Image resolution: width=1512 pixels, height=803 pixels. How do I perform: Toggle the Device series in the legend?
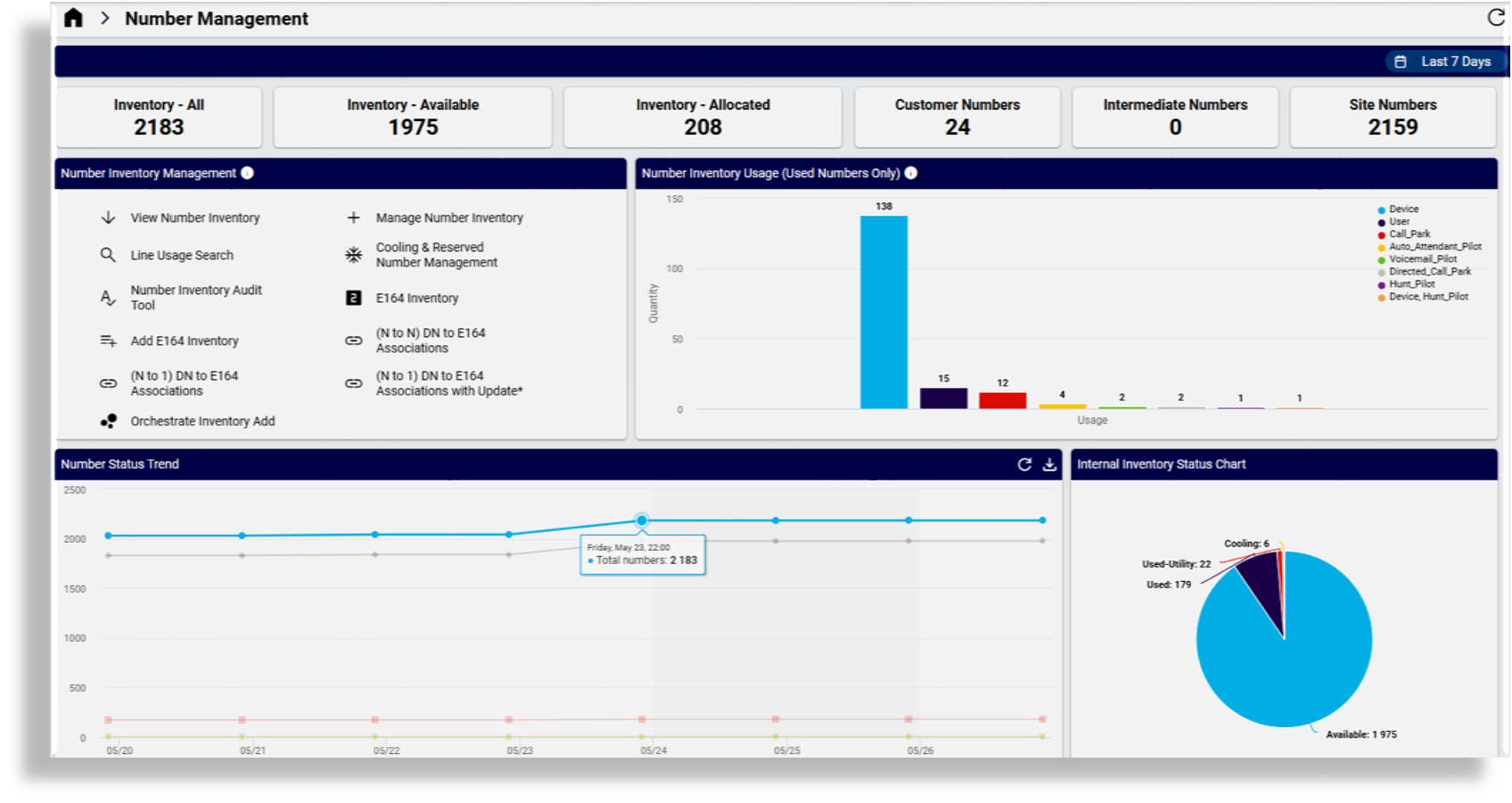1402,208
